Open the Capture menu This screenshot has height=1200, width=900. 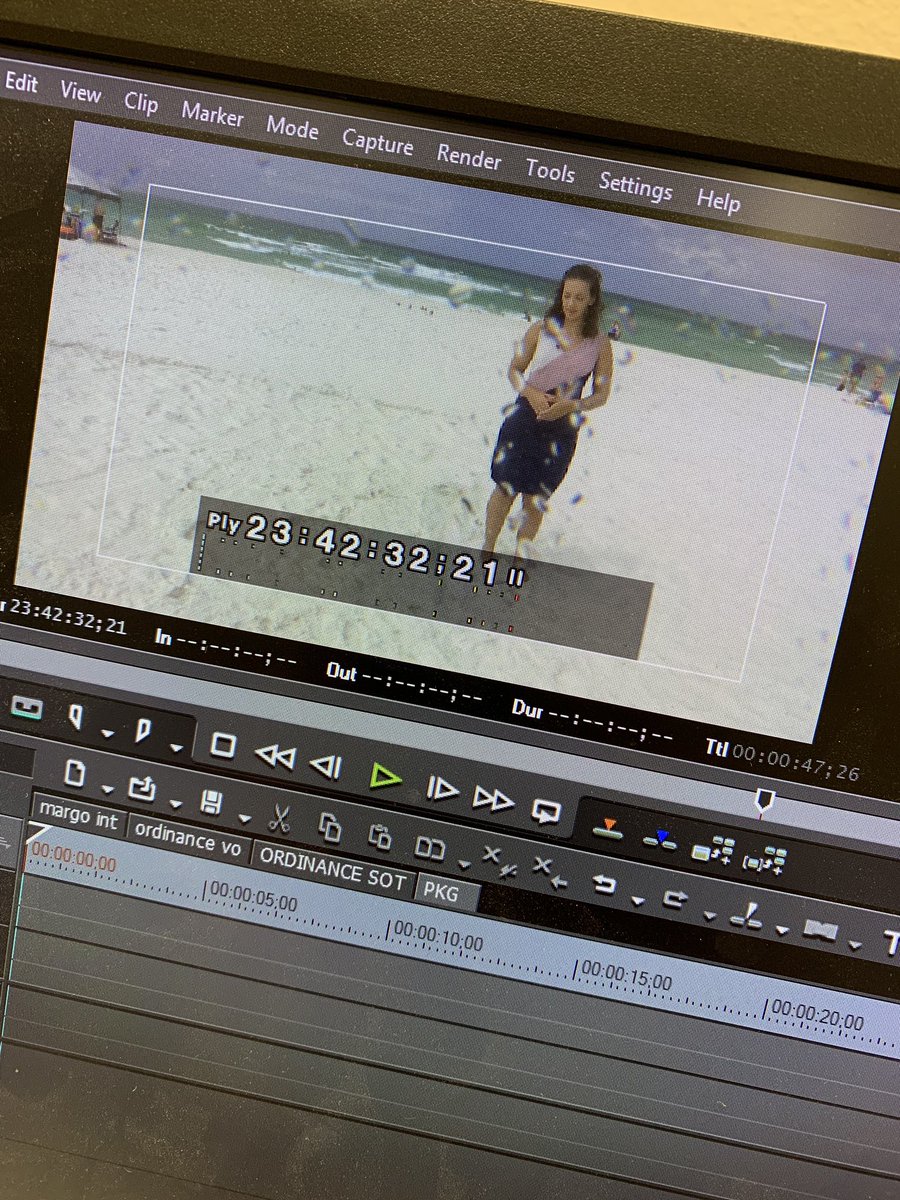click(x=377, y=142)
